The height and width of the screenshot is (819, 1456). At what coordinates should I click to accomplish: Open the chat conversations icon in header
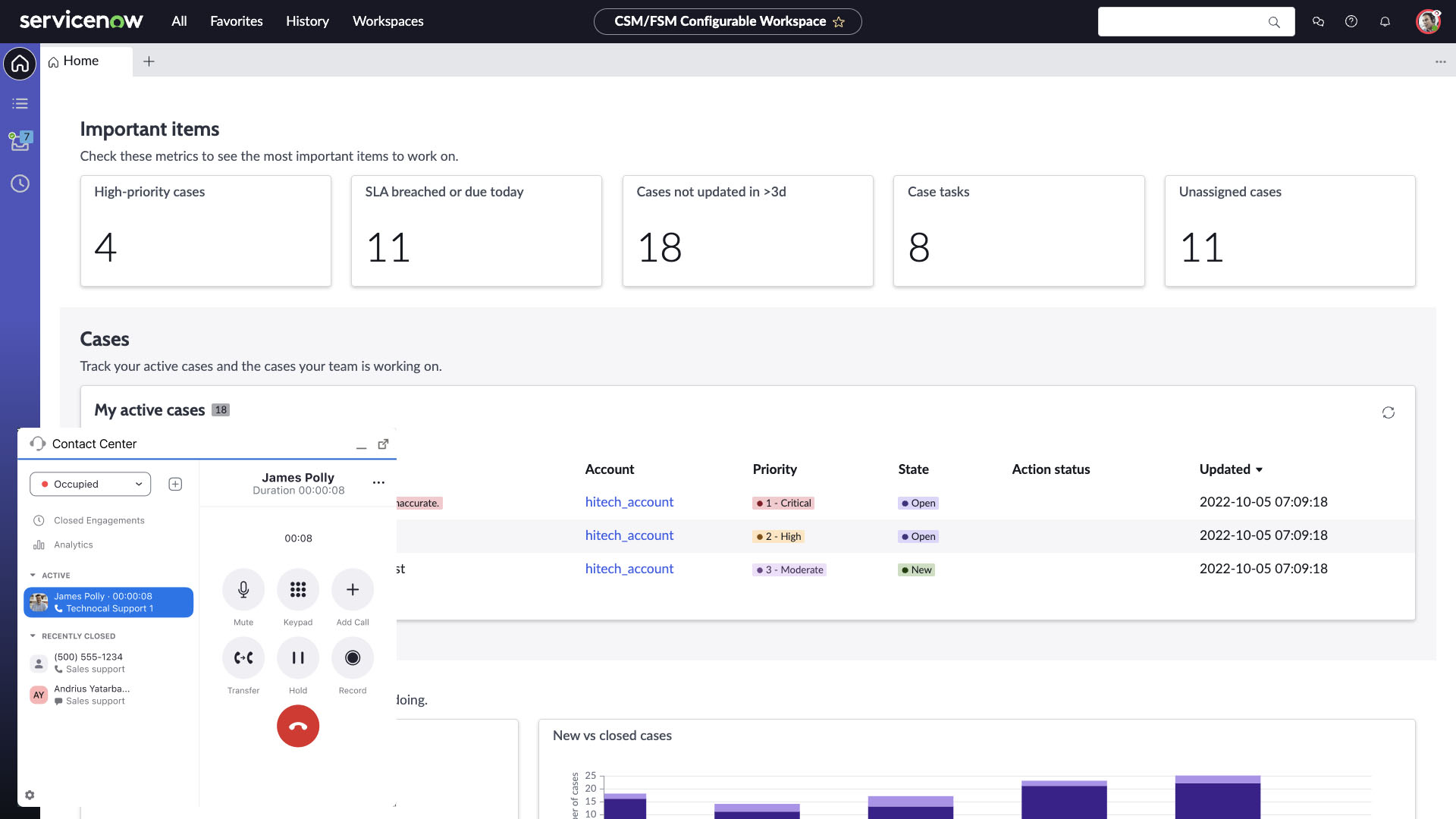click(x=1318, y=22)
